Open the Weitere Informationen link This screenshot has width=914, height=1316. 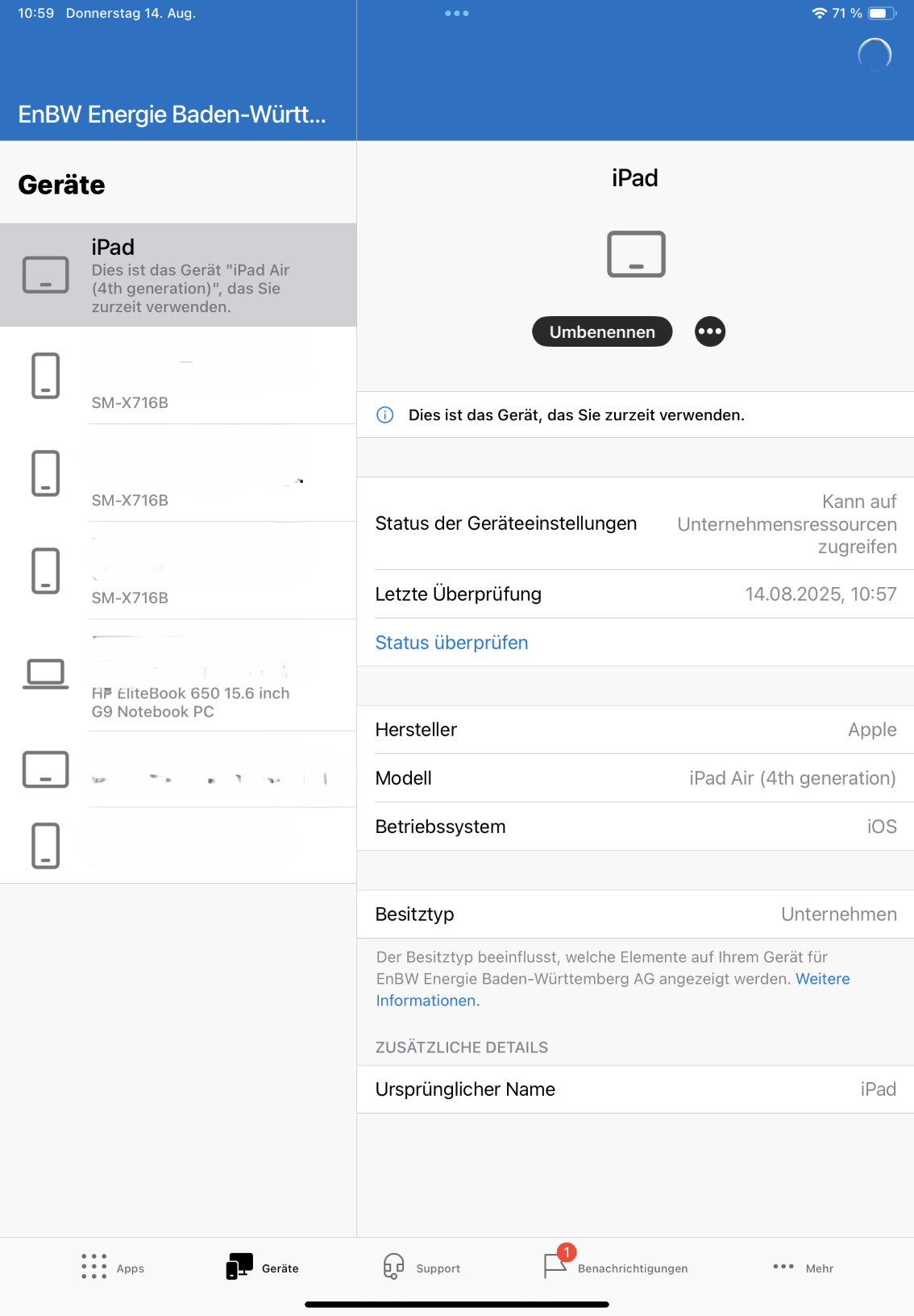tap(613, 989)
